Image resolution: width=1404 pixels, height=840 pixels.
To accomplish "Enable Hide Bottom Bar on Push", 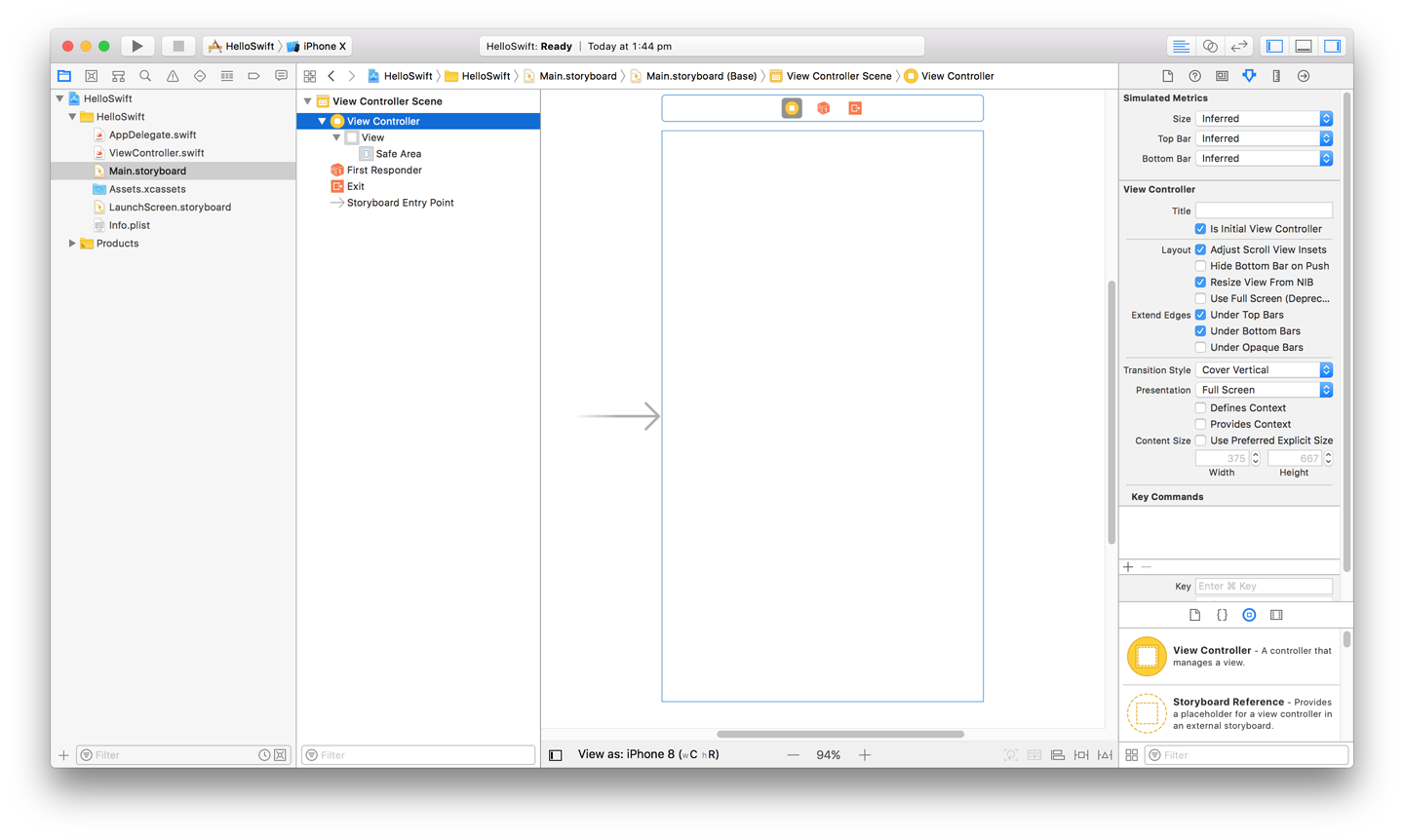I will 1200,266.
